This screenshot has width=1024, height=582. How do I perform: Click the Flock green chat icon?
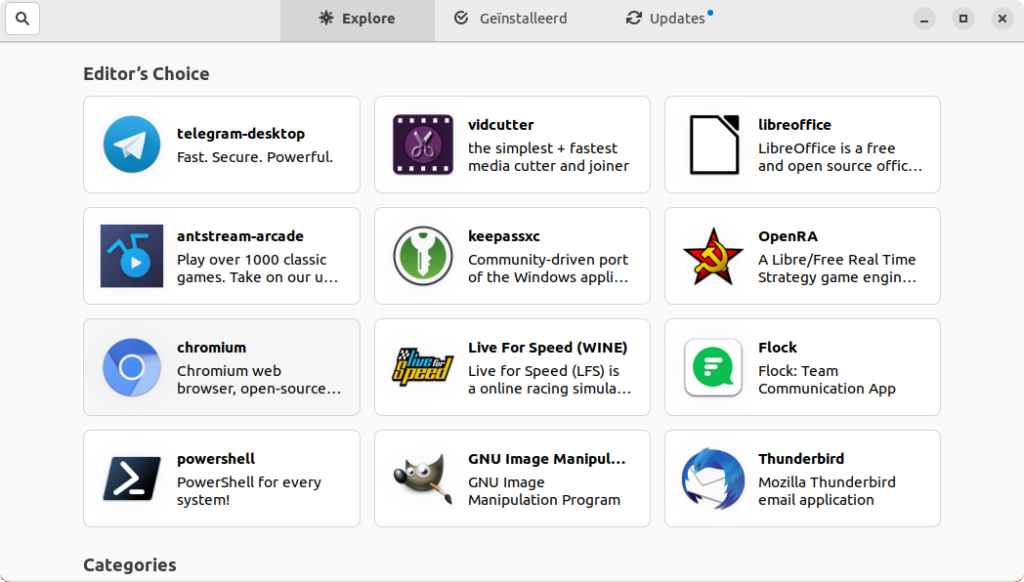pos(713,367)
